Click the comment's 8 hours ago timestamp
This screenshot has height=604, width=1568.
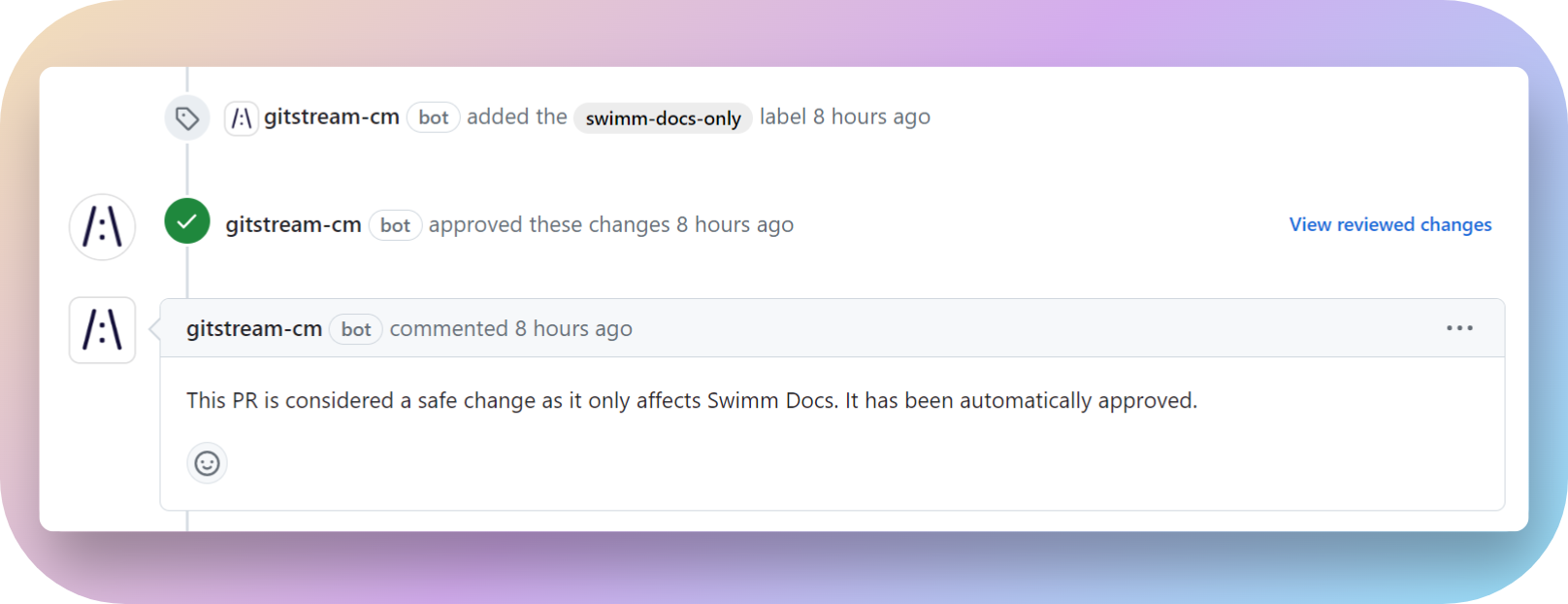[573, 328]
